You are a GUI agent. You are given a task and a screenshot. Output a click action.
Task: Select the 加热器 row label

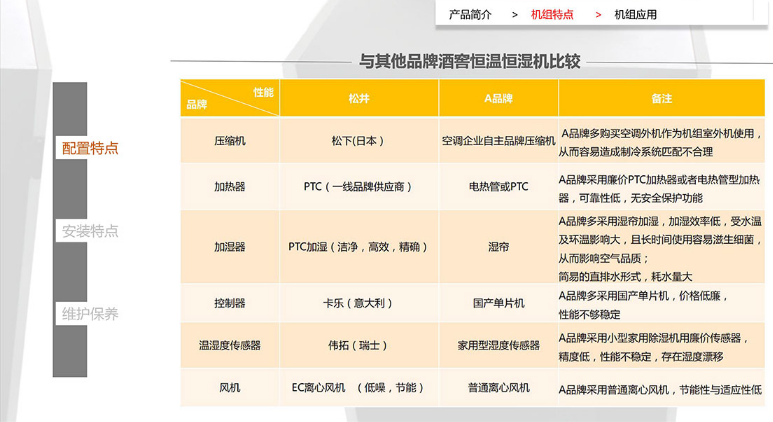[229, 186]
